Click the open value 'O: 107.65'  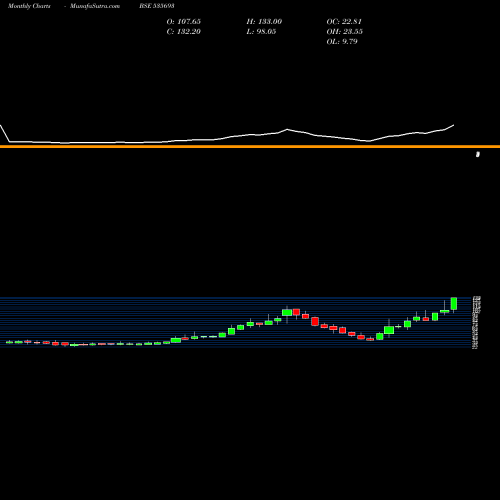click(x=184, y=22)
